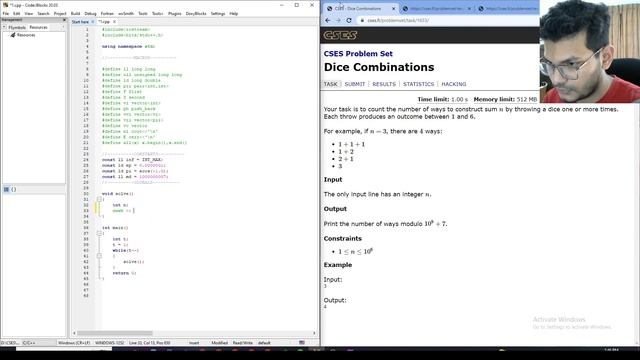The height and width of the screenshot is (360, 640).
Task: Click the C/C++ language status bar entry
Action: click(29, 343)
